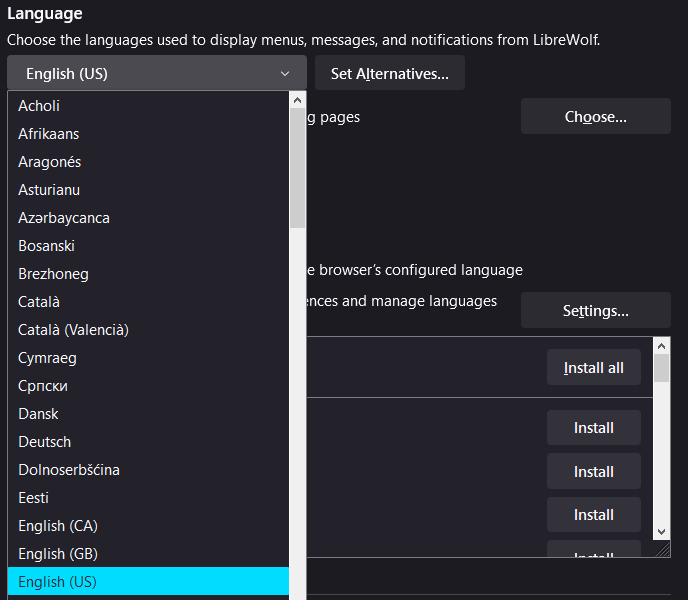Click highlighted English (US) list entry
Image resolution: width=688 pixels, height=600 pixels.
58,582
